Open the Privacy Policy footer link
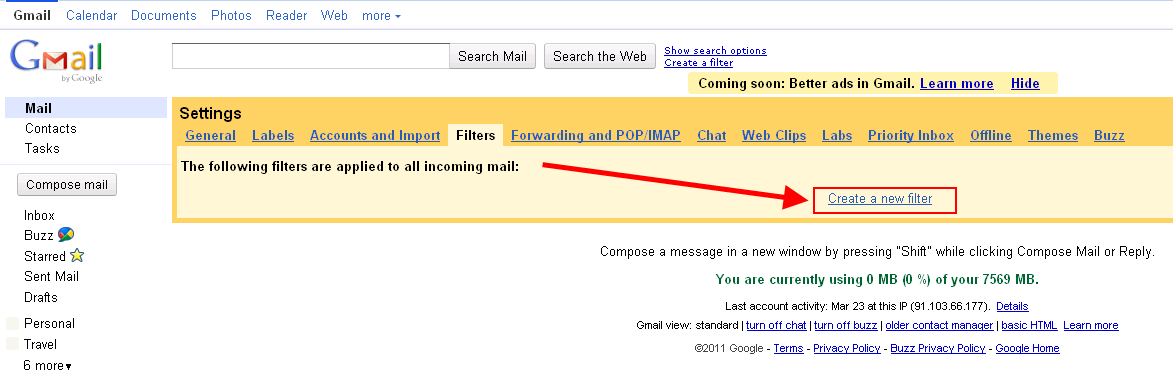This screenshot has width=1173, height=381. click(x=847, y=348)
